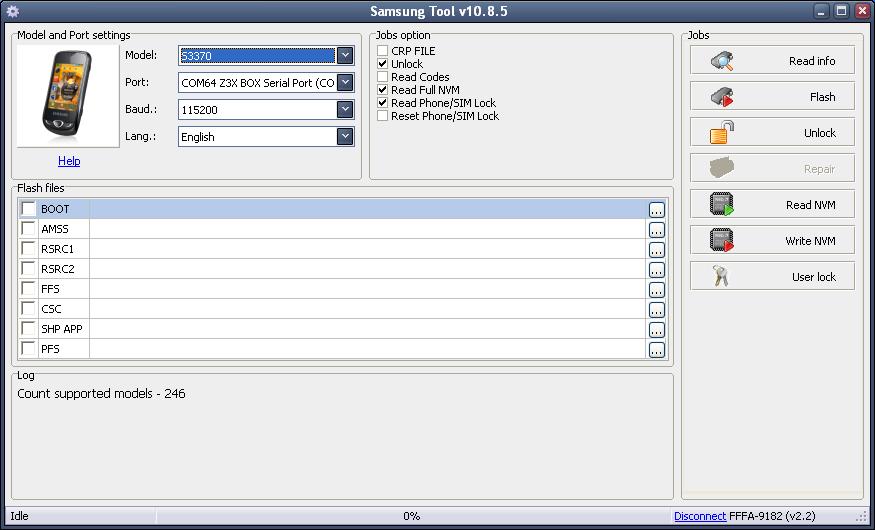This screenshot has width=875, height=530.
Task: Browse file for CSC row
Action: [x=657, y=310]
